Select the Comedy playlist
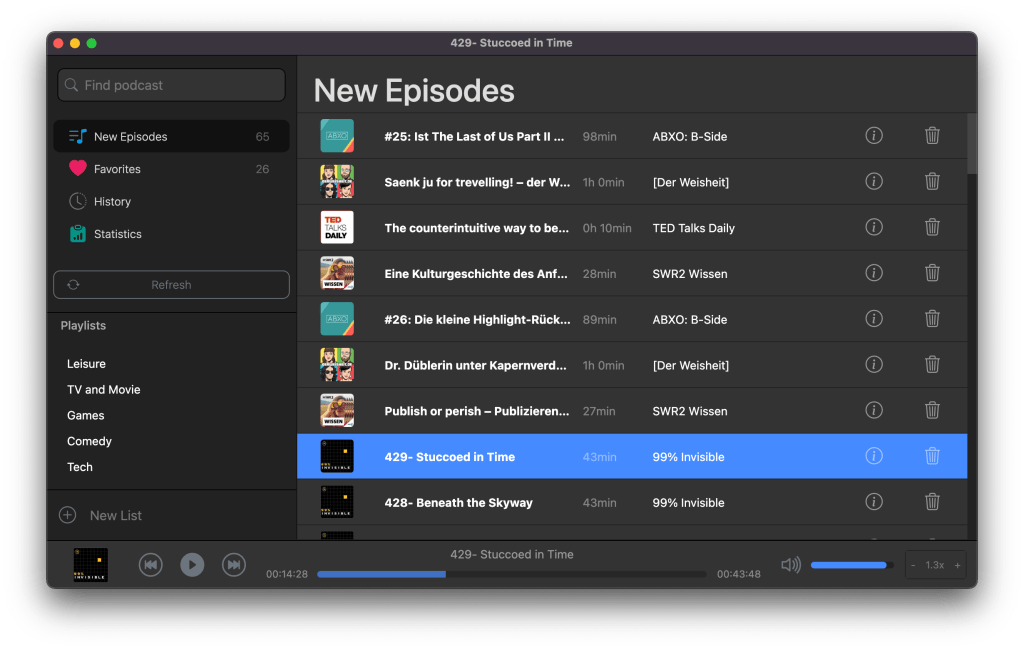 click(x=89, y=441)
